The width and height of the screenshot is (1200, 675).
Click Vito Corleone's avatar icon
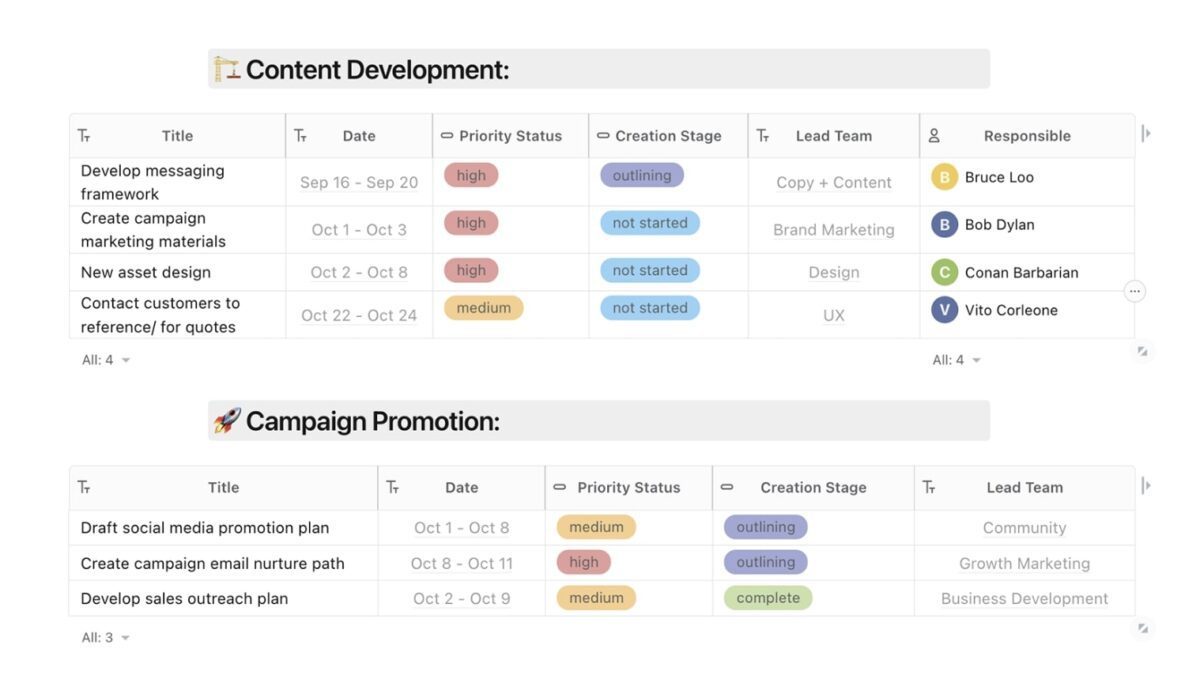(944, 310)
